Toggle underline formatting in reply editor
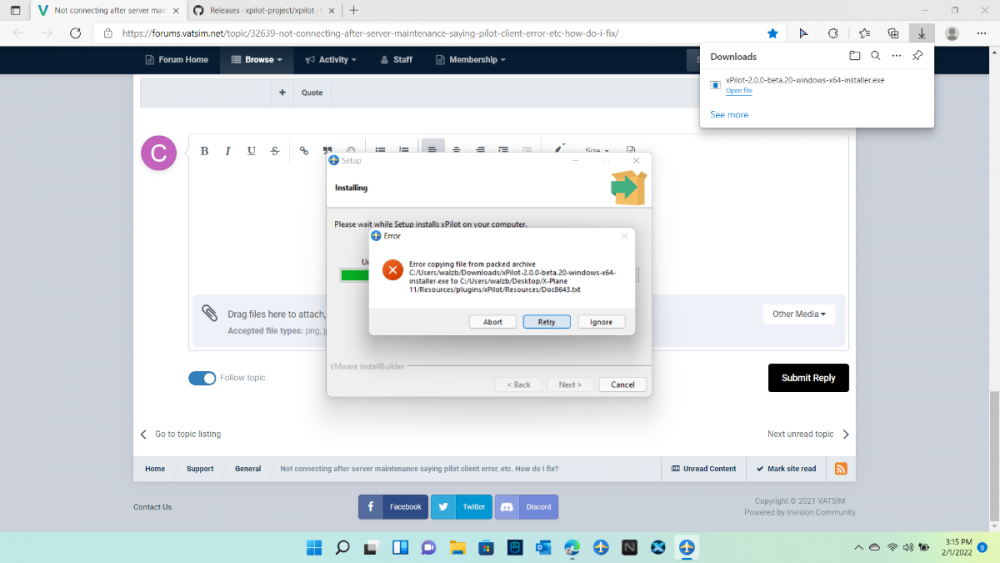The image size is (1000, 563). point(251,151)
